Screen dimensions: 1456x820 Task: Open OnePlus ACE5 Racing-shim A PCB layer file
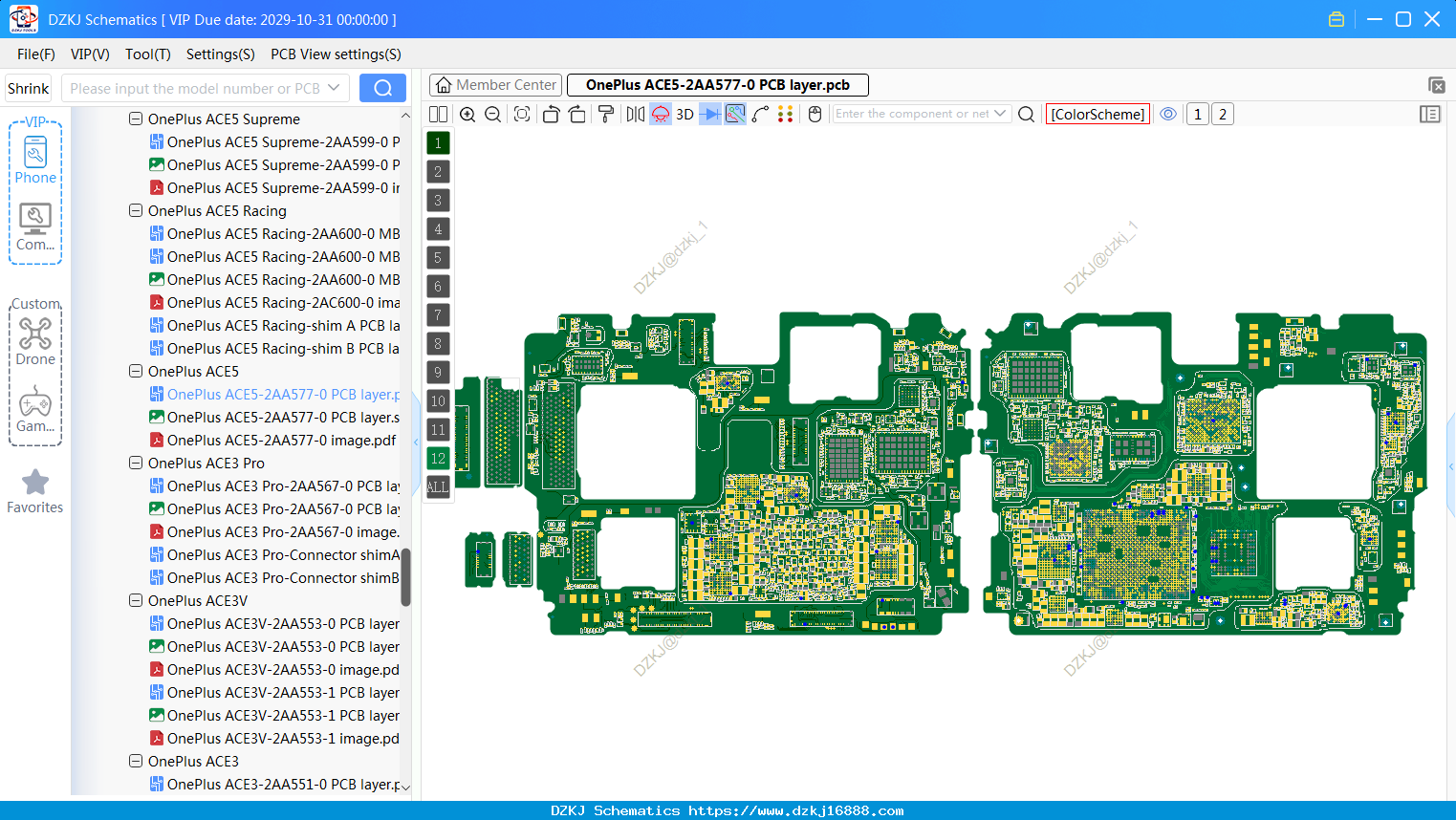(274, 325)
